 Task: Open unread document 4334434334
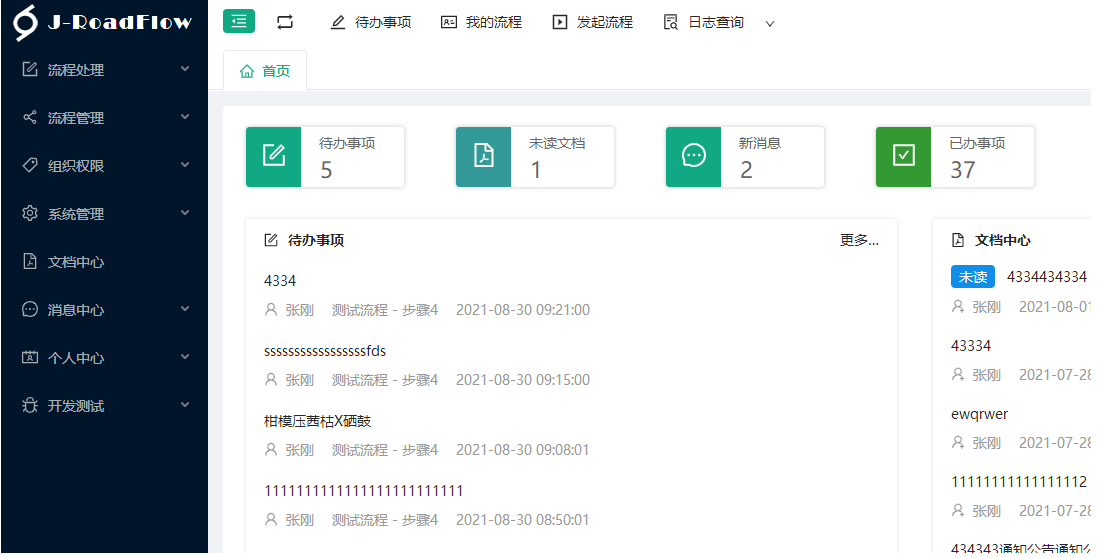click(1047, 277)
